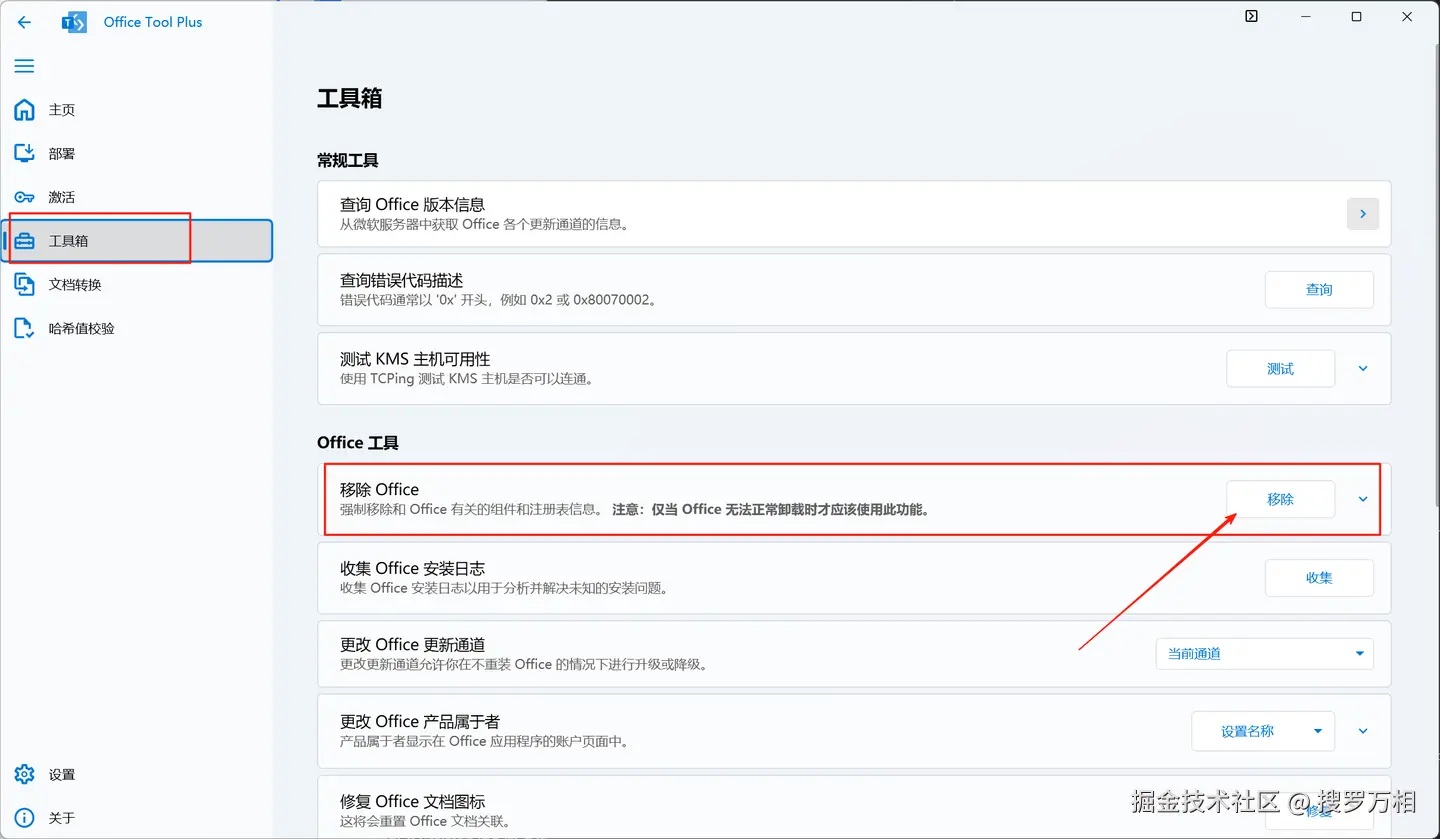Click the settings gear icon
The width and height of the screenshot is (1440, 839).
(x=25, y=775)
